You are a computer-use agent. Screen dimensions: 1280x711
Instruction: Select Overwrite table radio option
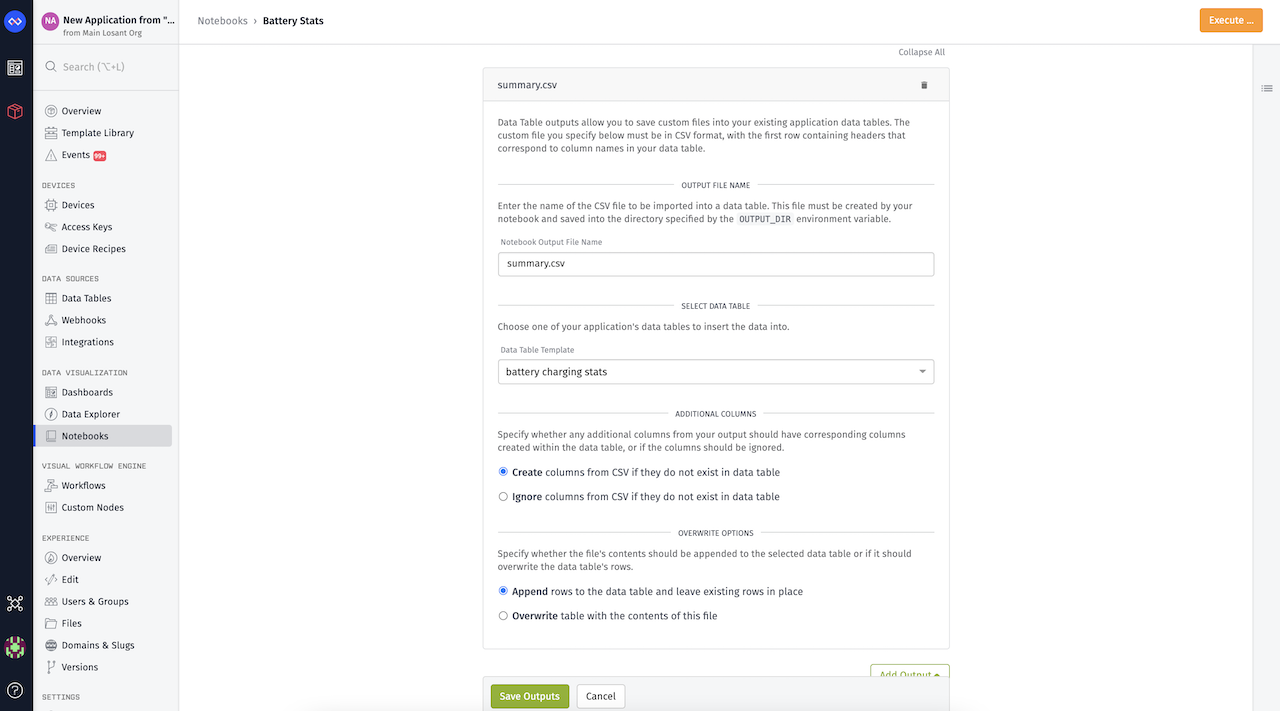tap(503, 616)
